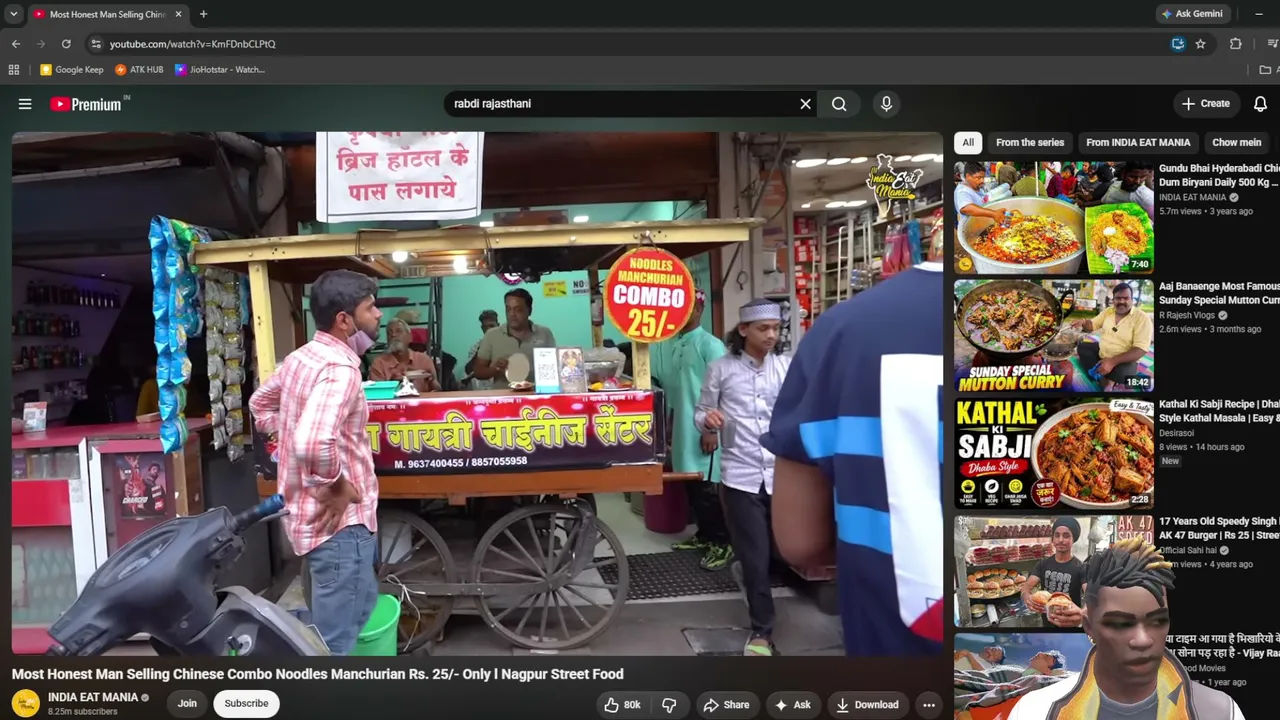Open Gundu Bhai Hyderabadi biryani video title
The width and height of the screenshot is (1280, 720).
[x=1219, y=175]
